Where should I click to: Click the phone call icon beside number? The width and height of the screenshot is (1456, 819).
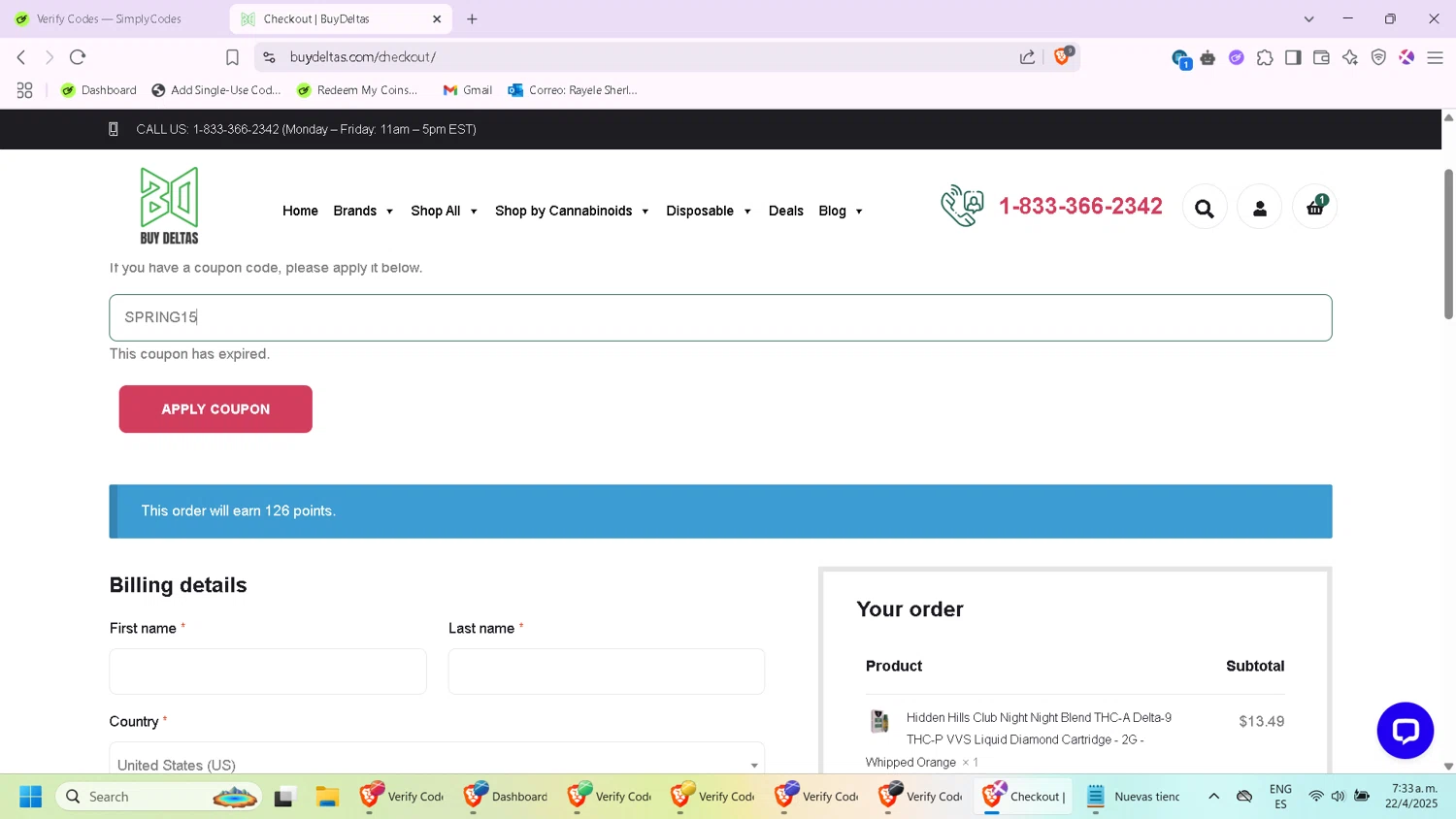962,206
